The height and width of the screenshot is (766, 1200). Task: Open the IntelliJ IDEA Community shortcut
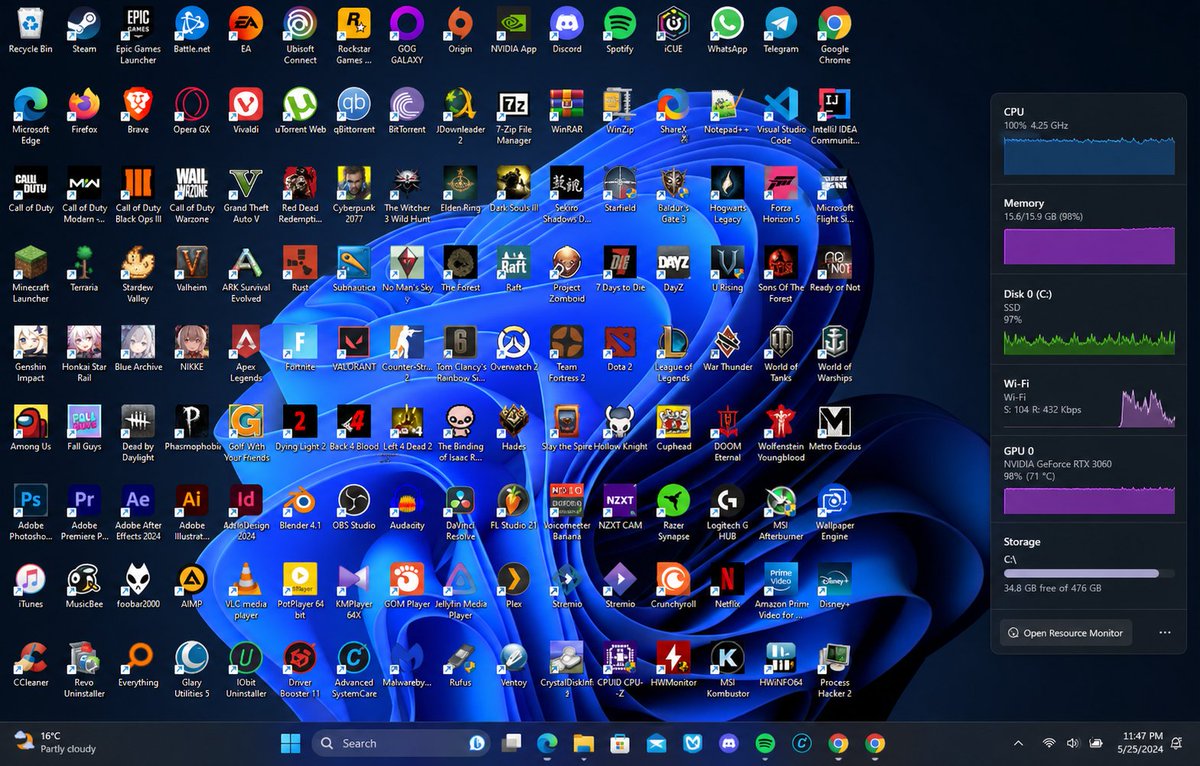834,116
